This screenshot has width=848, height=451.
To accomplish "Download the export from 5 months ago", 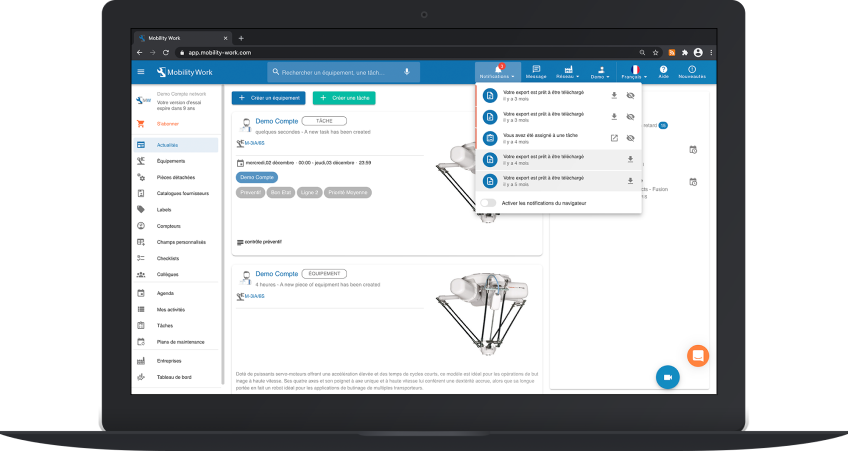I will 630,181.
